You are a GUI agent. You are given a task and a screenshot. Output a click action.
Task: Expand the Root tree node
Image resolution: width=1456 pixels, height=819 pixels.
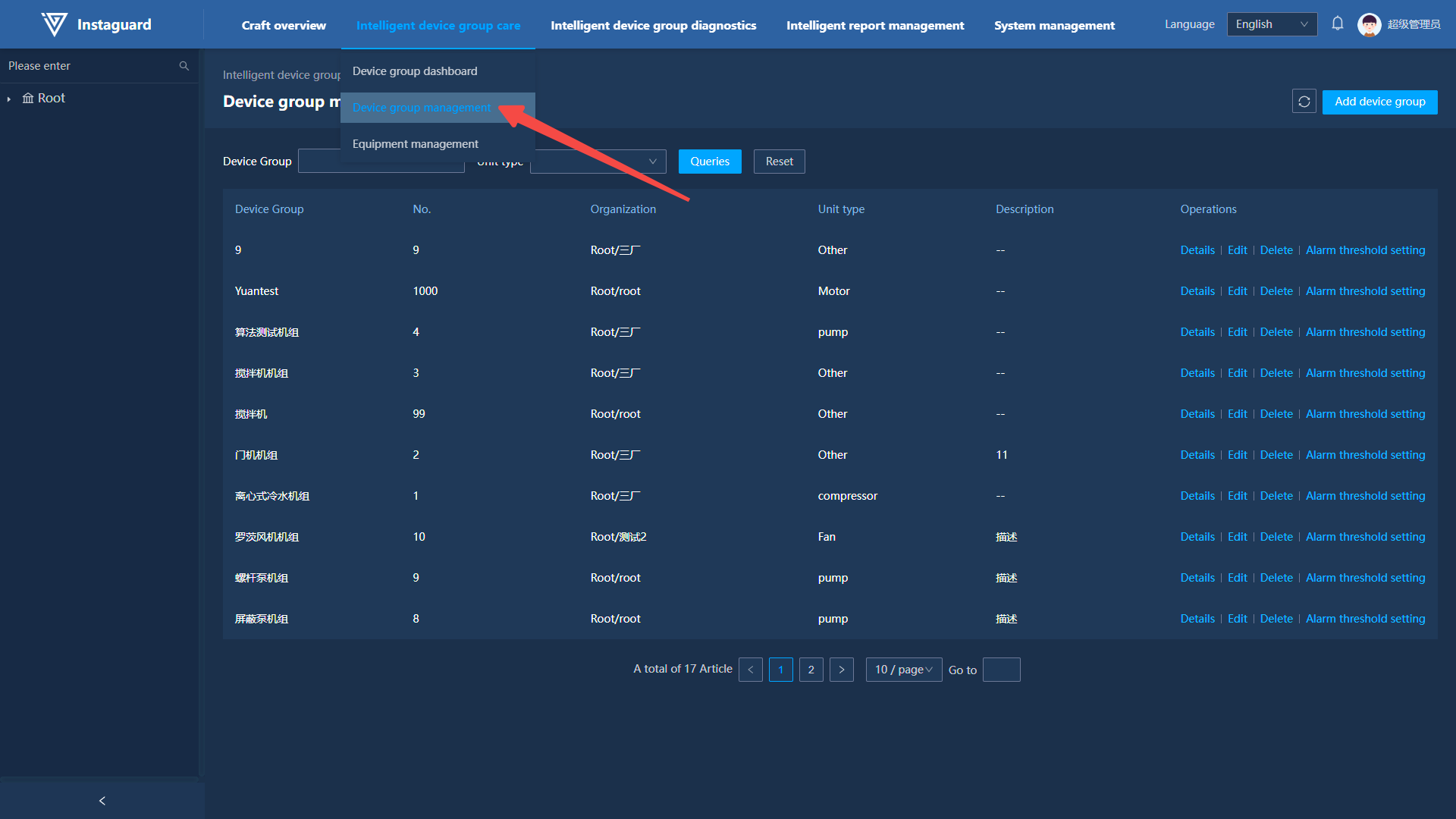pyautogui.click(x=9, y=99)
